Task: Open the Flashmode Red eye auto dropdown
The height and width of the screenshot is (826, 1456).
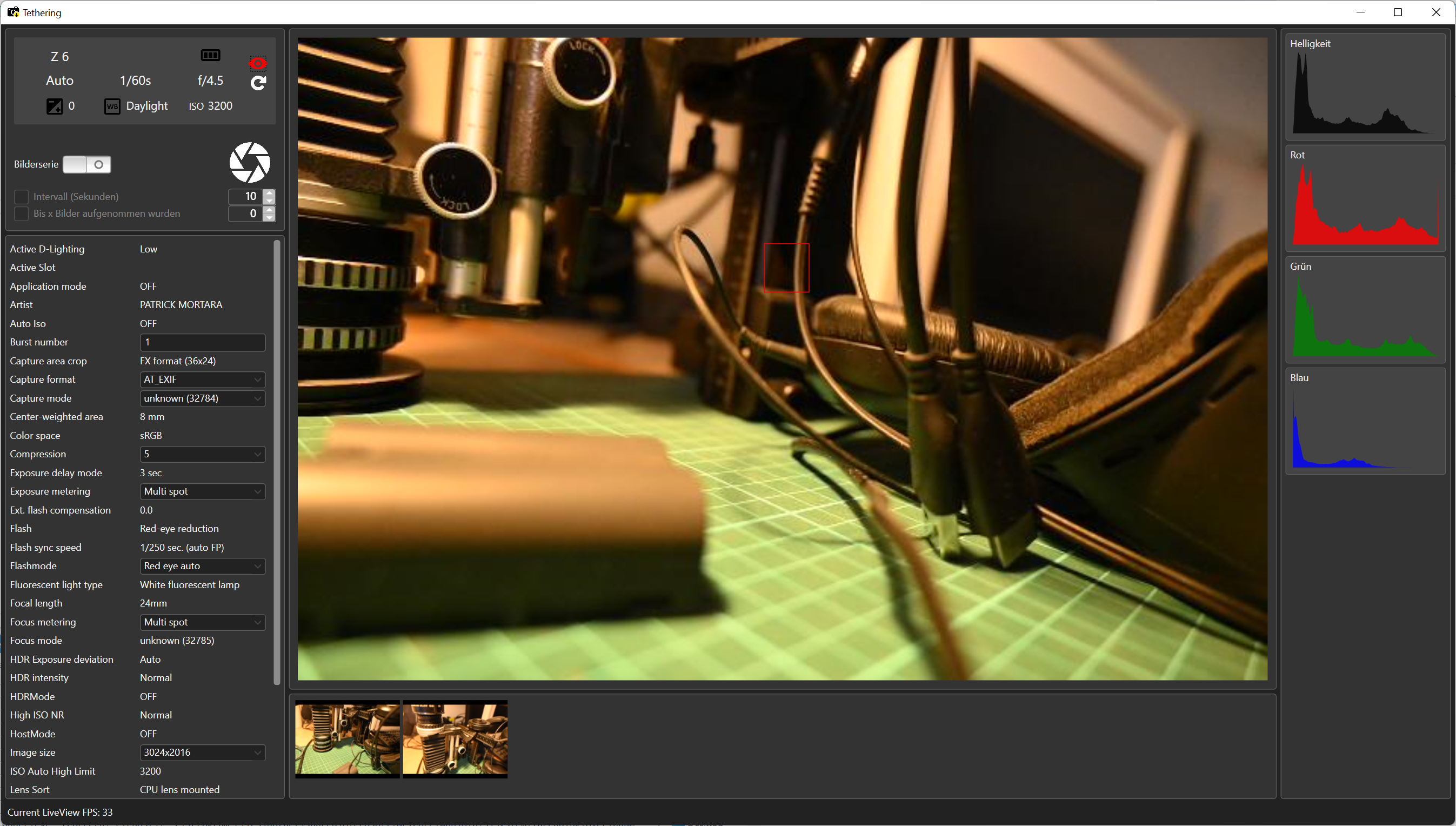Action: tap(202, 565)
